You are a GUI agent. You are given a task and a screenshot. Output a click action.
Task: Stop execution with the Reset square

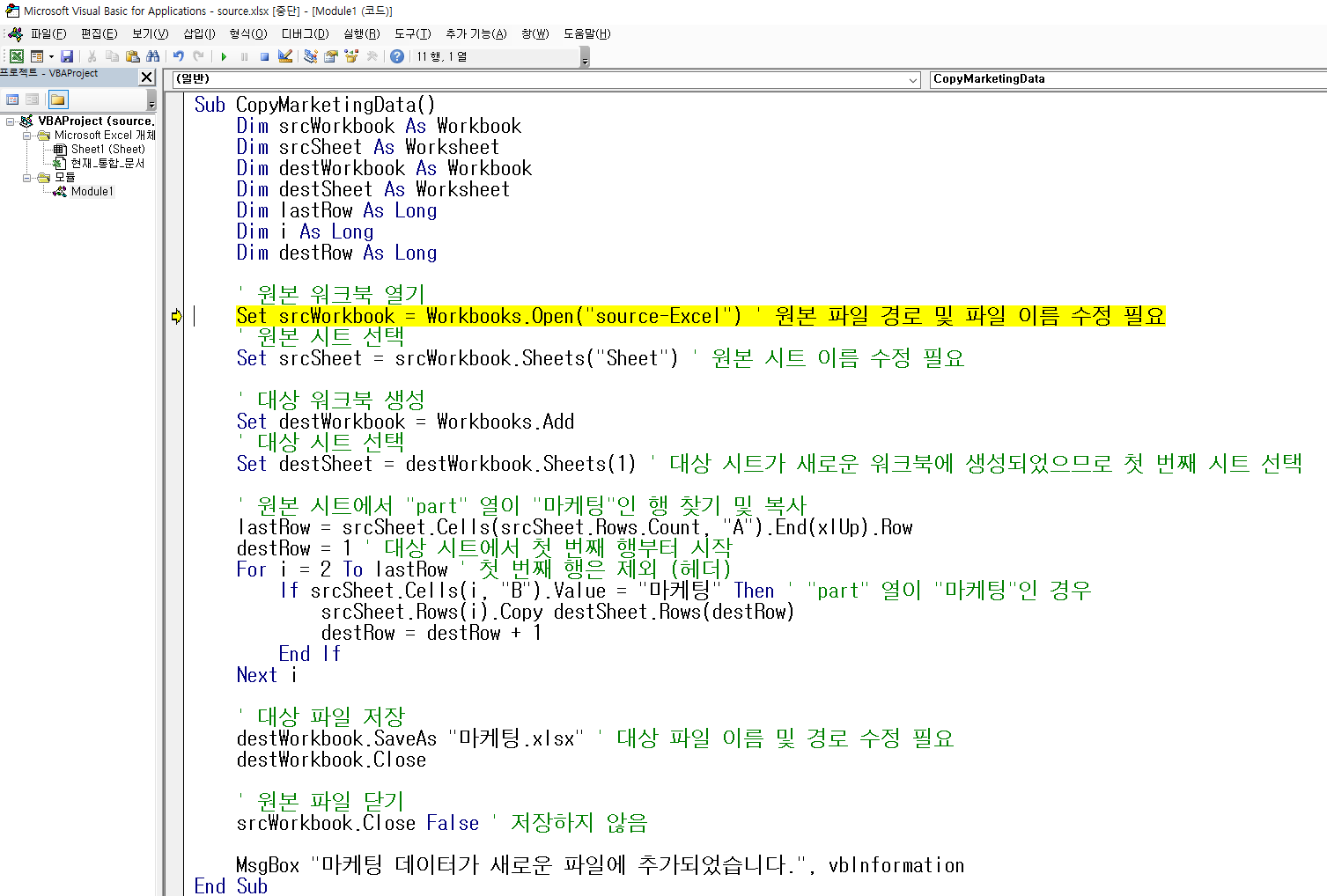[264, 56]
